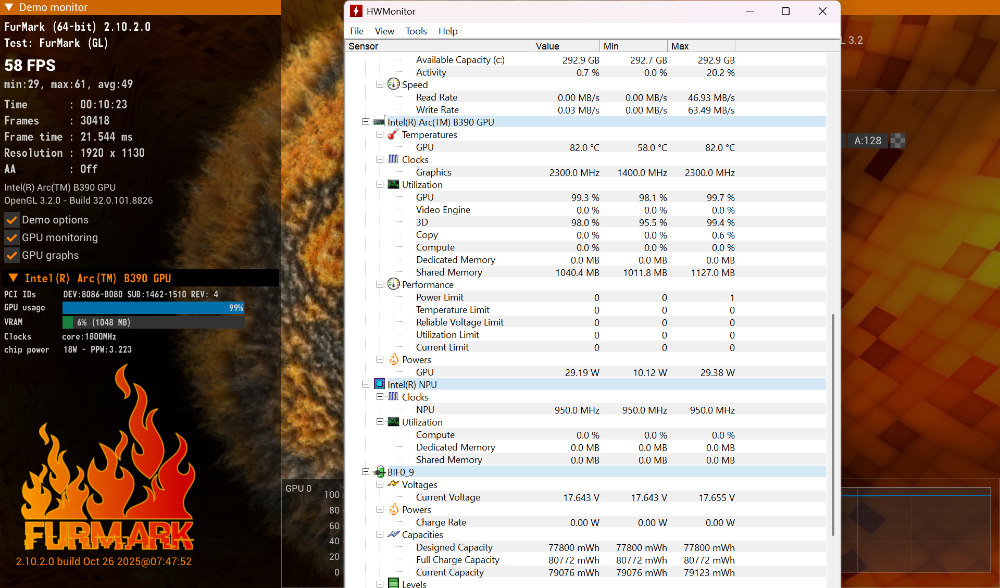This screenshot has height=588, width=1000.
Task: Click the A:128 alpha value label
Action: [867, 140]
